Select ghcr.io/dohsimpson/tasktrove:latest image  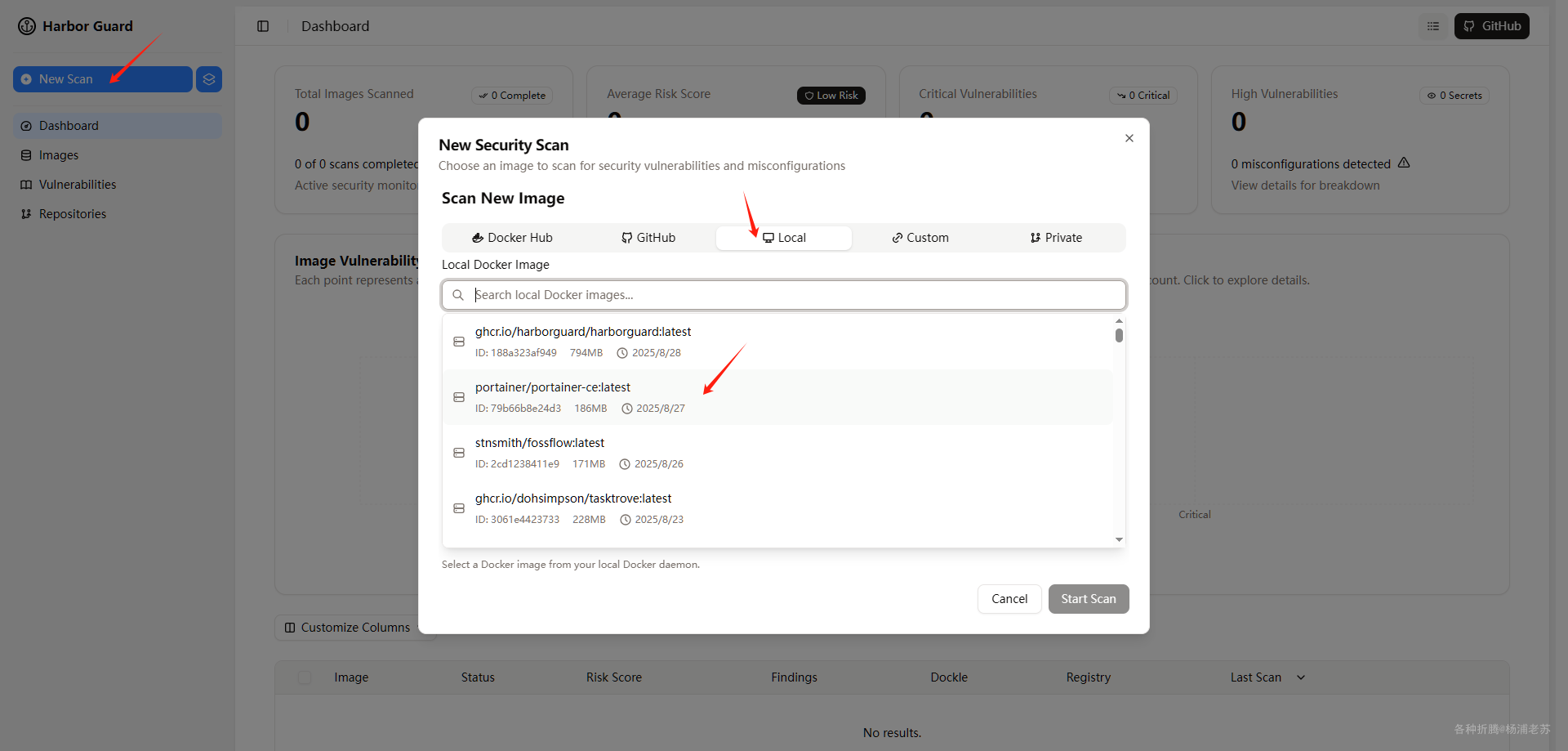point(778,508)
